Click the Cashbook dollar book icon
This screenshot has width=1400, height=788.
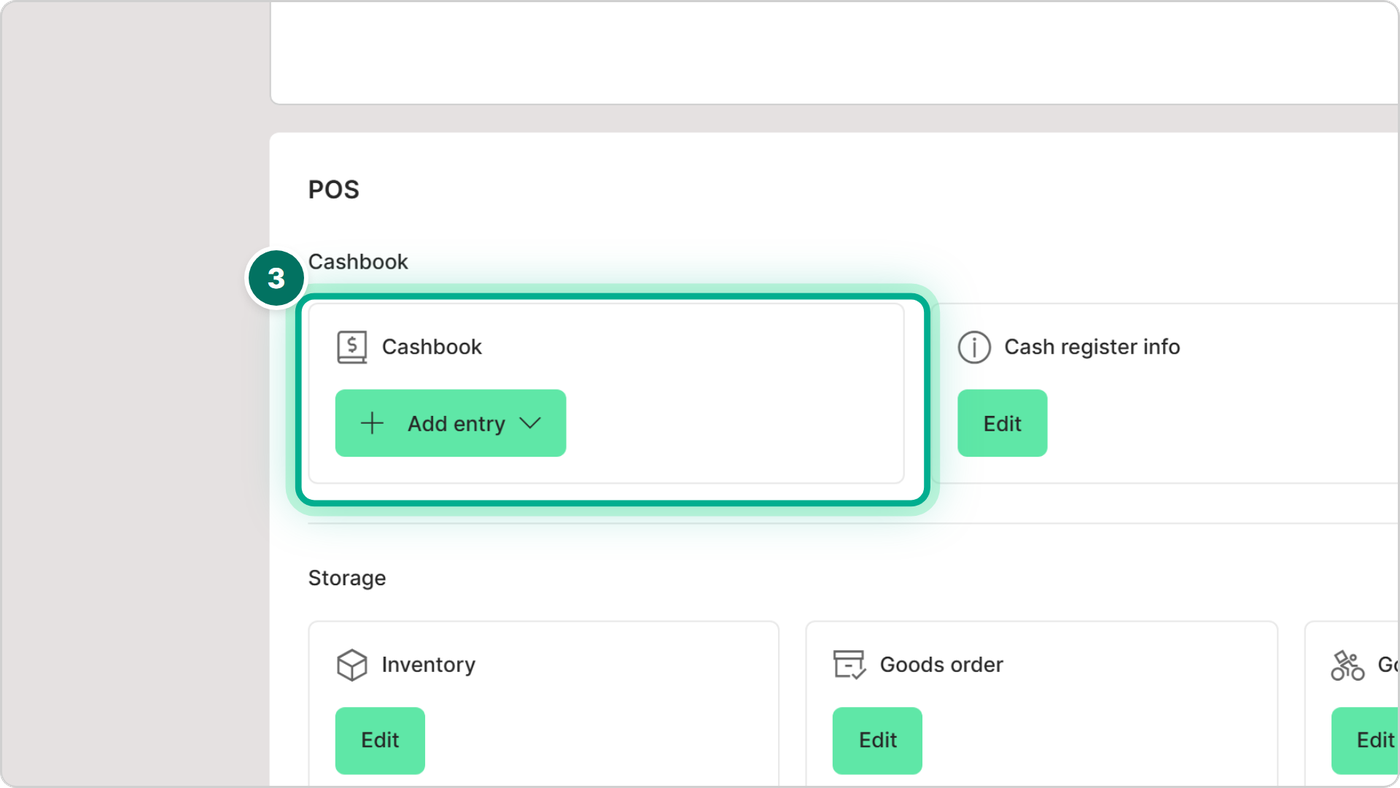tap(352, 347)
